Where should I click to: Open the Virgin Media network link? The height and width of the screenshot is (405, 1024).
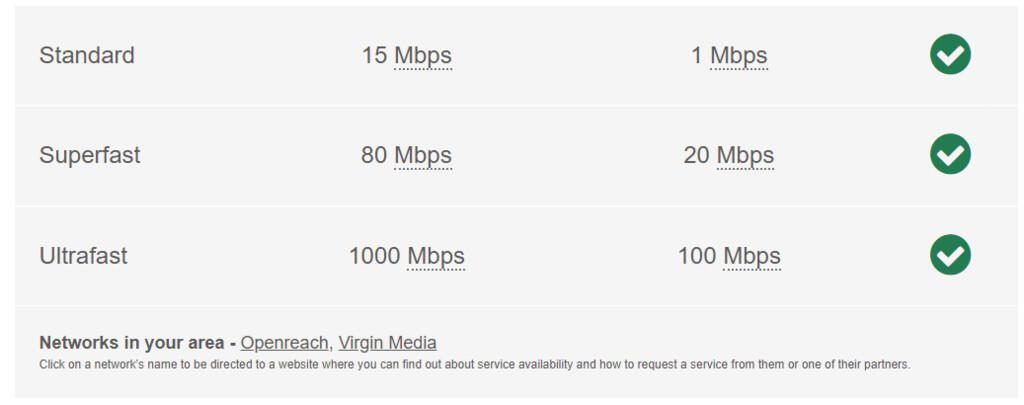[387, 343]
